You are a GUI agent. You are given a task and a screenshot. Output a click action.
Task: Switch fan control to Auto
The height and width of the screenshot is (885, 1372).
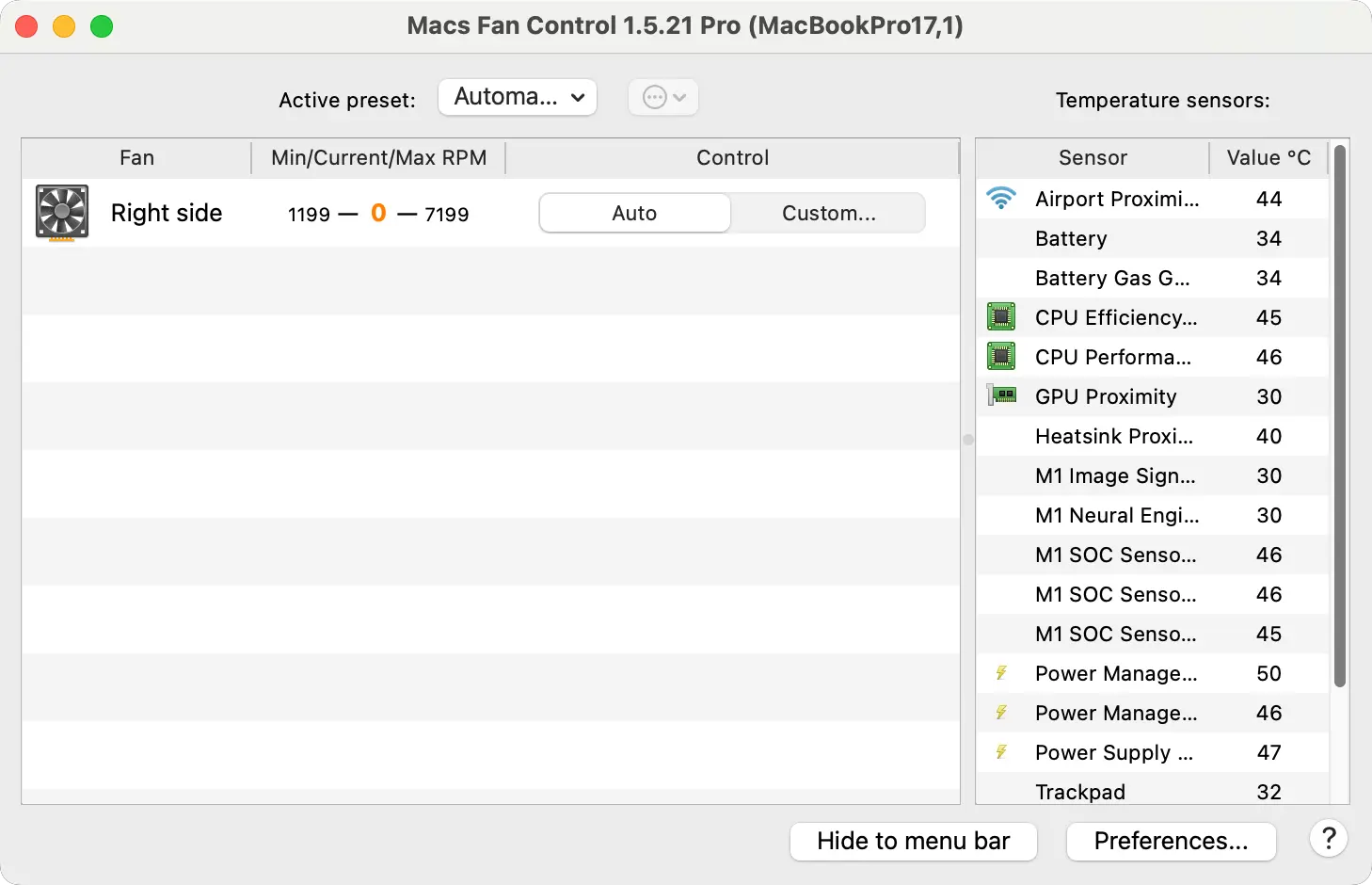click(634, 214)
